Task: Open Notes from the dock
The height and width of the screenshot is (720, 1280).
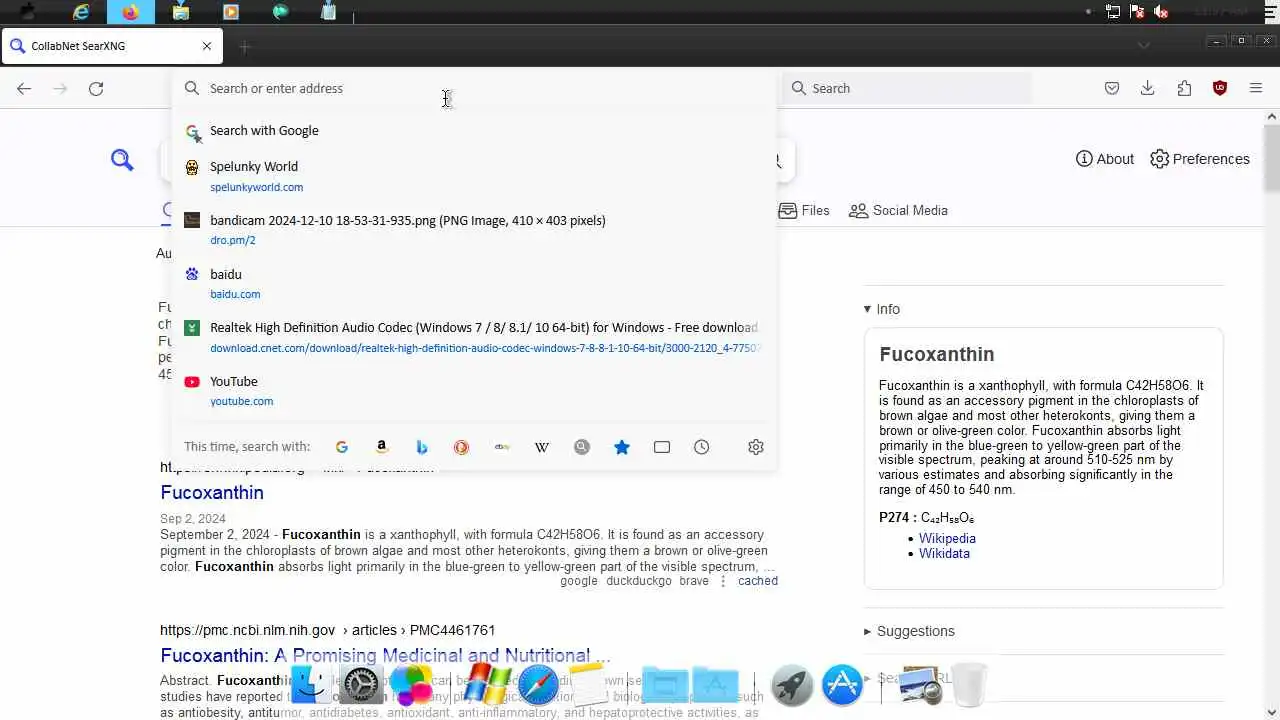Action: pos(588,685)
